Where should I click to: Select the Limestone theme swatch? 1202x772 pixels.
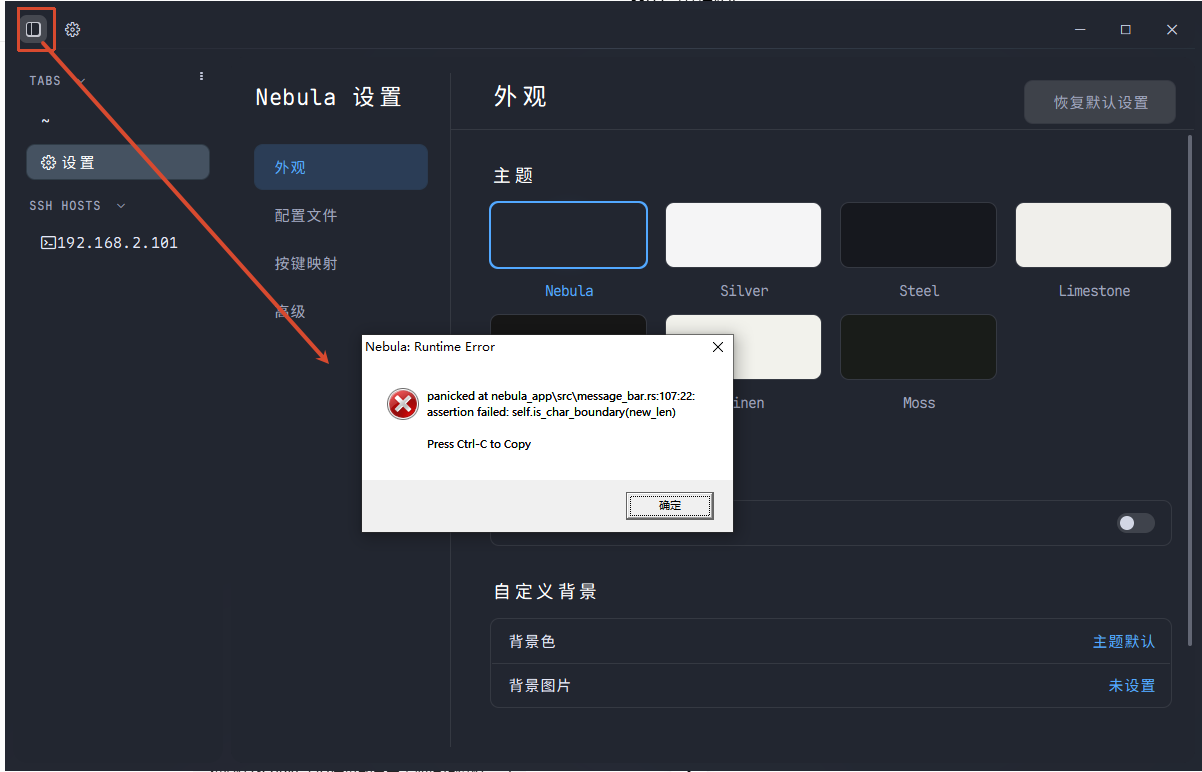click(x=1093, y=235)
